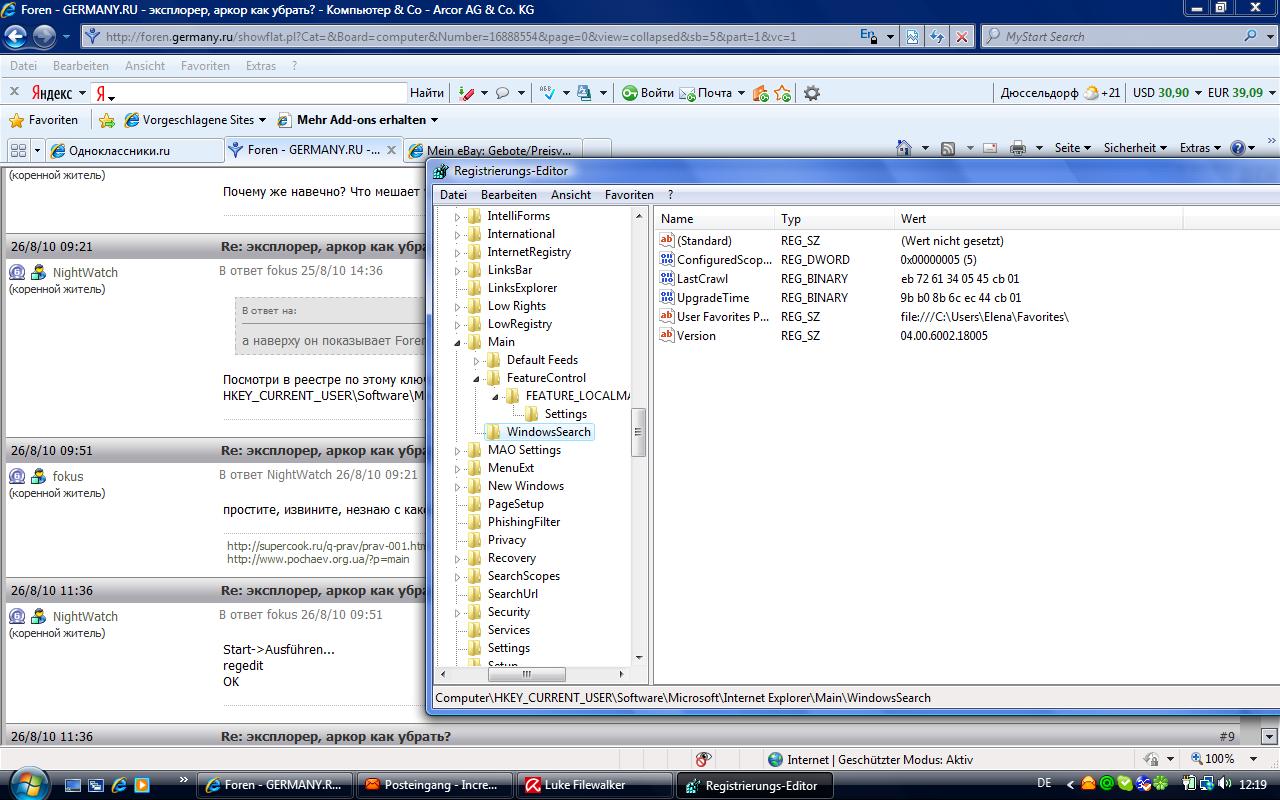Expand the Default Feeds registry key
Viewport: 1280px width, 800px height.
point(478,360)
